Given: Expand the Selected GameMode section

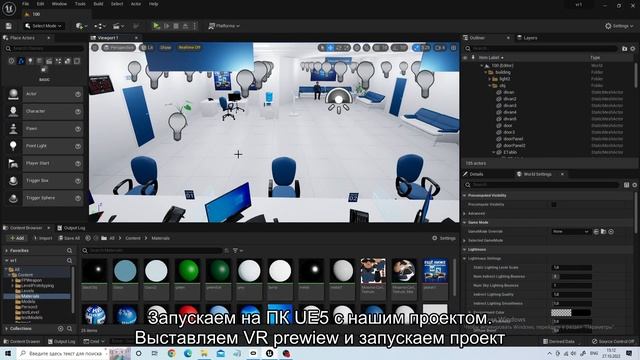Looking at the screenshot, I should [x=464, y=240].
